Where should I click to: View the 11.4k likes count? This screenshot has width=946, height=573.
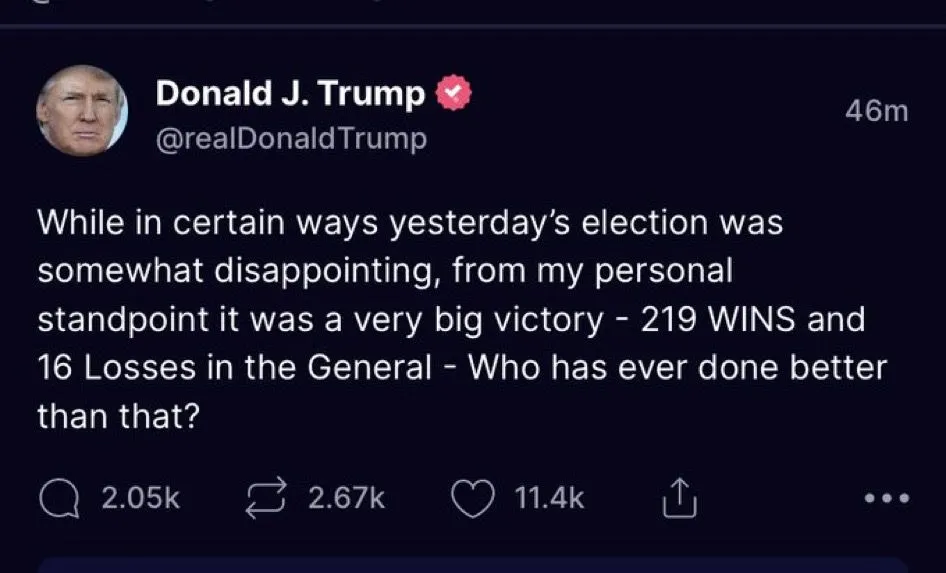[550, 497]
